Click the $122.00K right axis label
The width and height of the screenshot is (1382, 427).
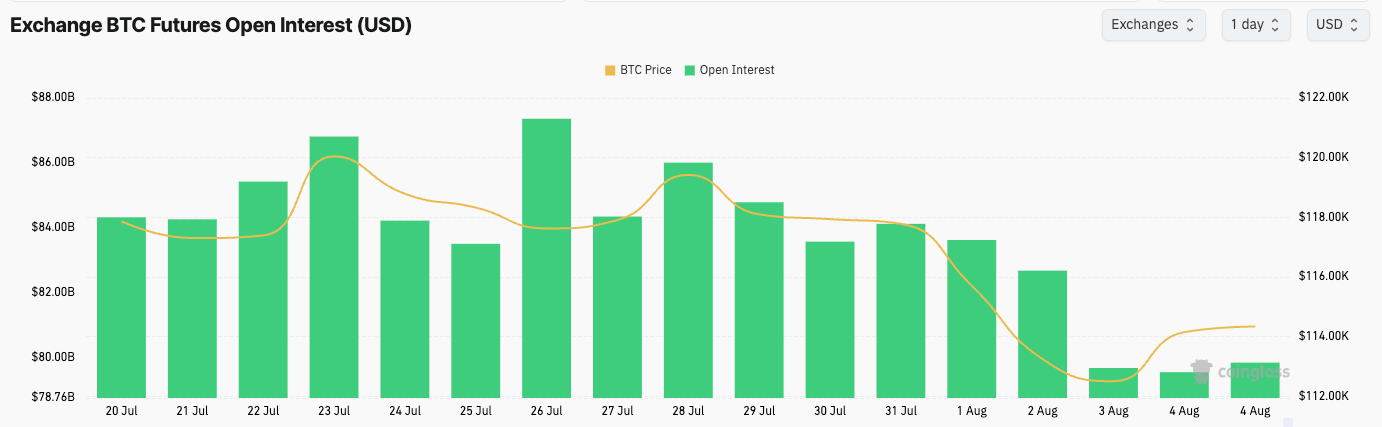pos(1324,97)
